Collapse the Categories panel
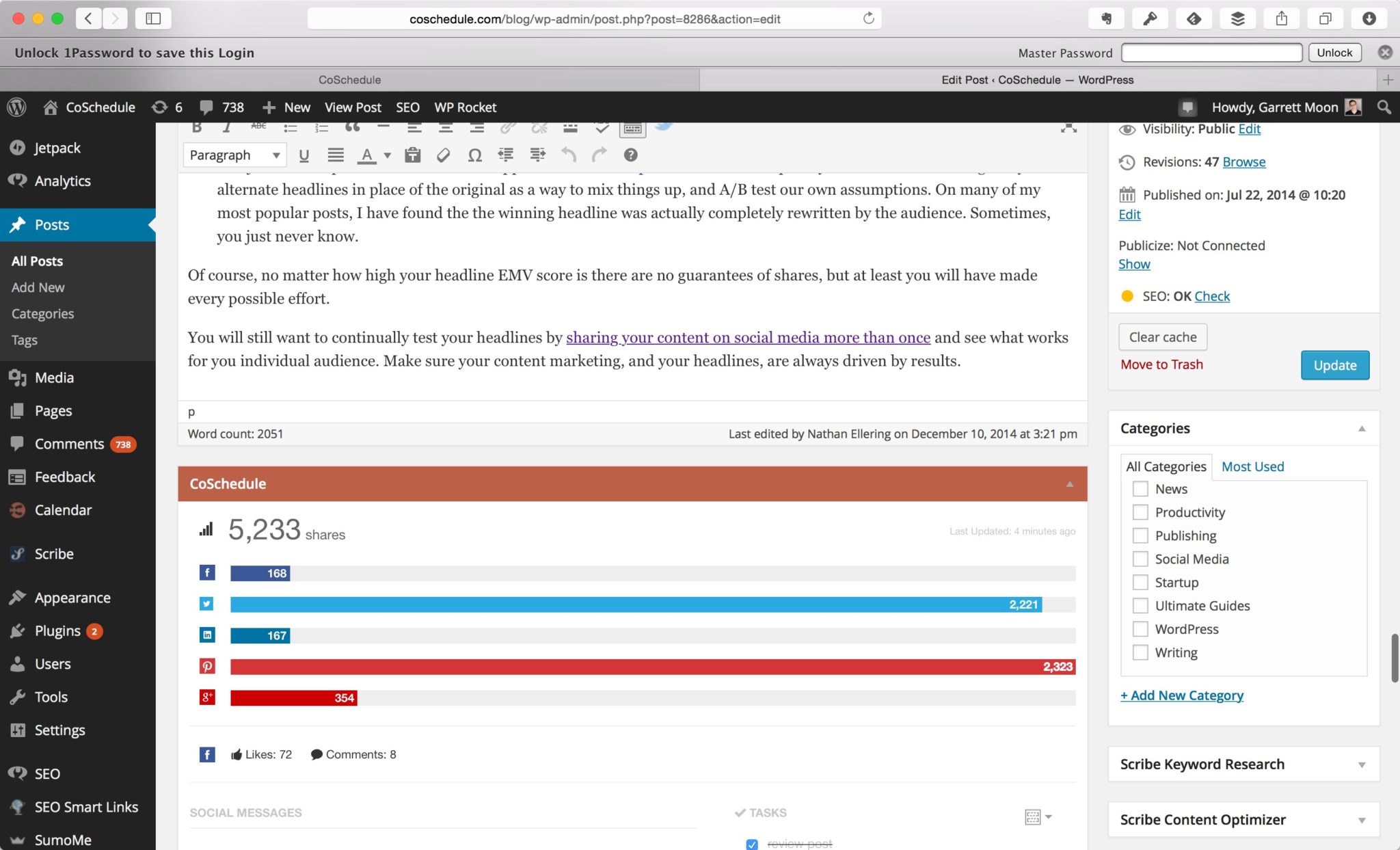The width and height of the screenshot is (1400, 850). (x=1362, y=429)
